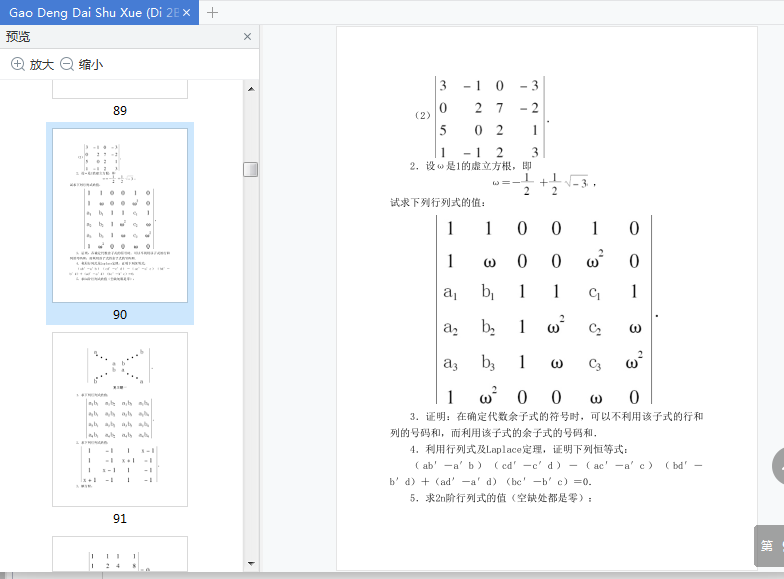The height and width of the screenshot is (579, 784).
Task: Select page 90 thumbnail
Action: pos(120,216)
